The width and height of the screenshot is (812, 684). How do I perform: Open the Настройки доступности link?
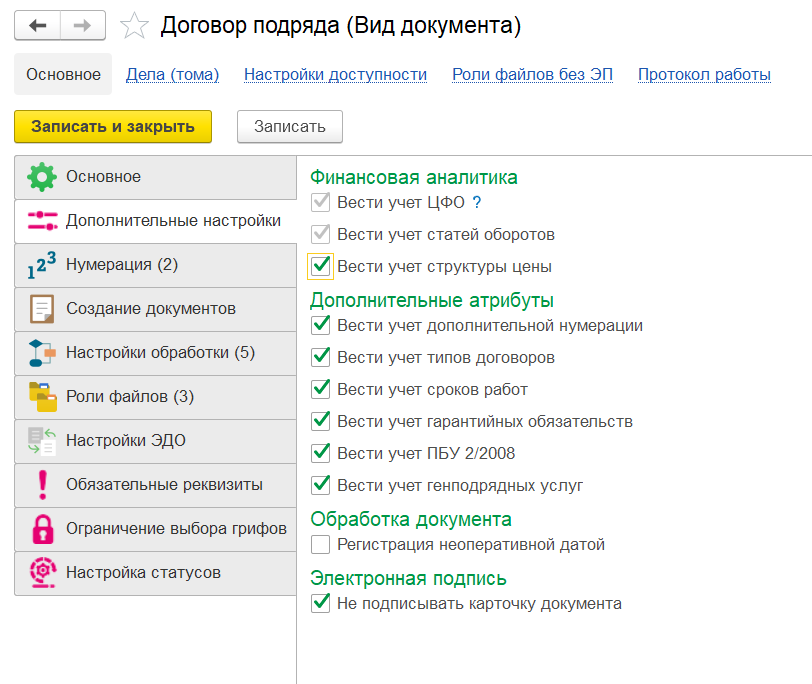(x=336, y=75)
